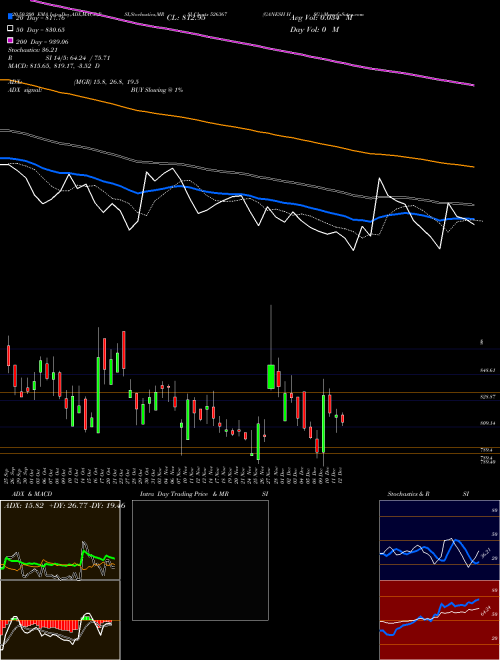The width and height of the screenshot is (500, 660).
Task: Click the 'Avg Vol: 0.034 M' label
Action: pos(321,18)
